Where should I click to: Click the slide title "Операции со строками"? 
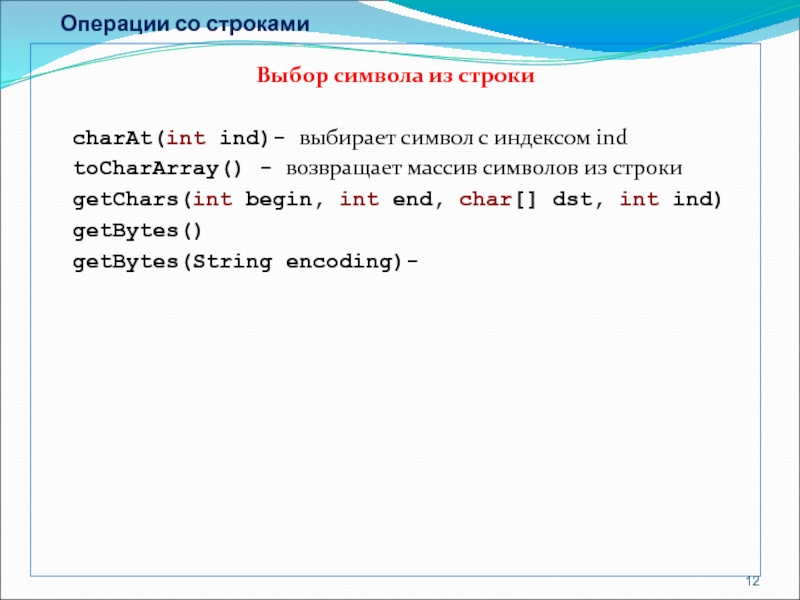pos(185,24)
